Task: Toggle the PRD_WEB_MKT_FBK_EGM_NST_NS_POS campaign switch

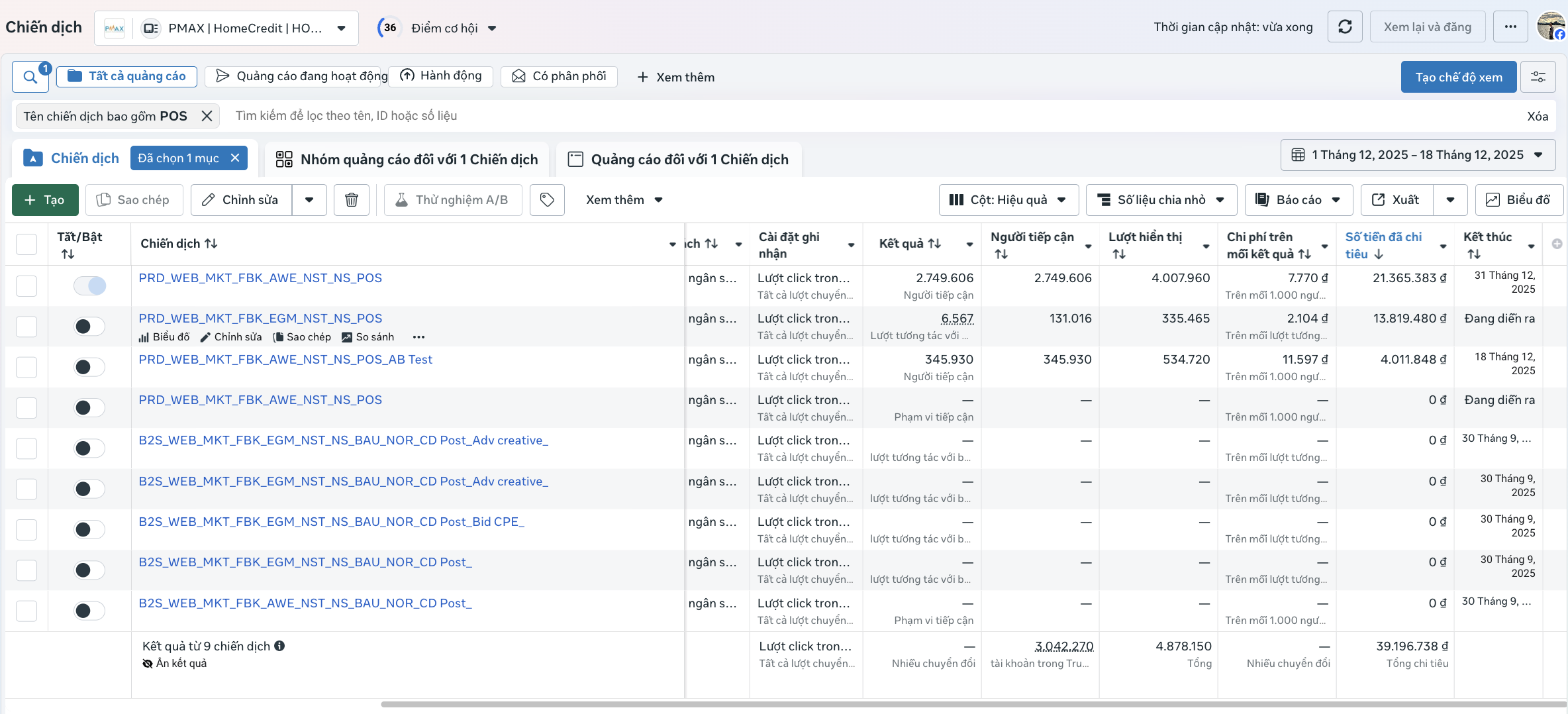Action: click(89, 326)
